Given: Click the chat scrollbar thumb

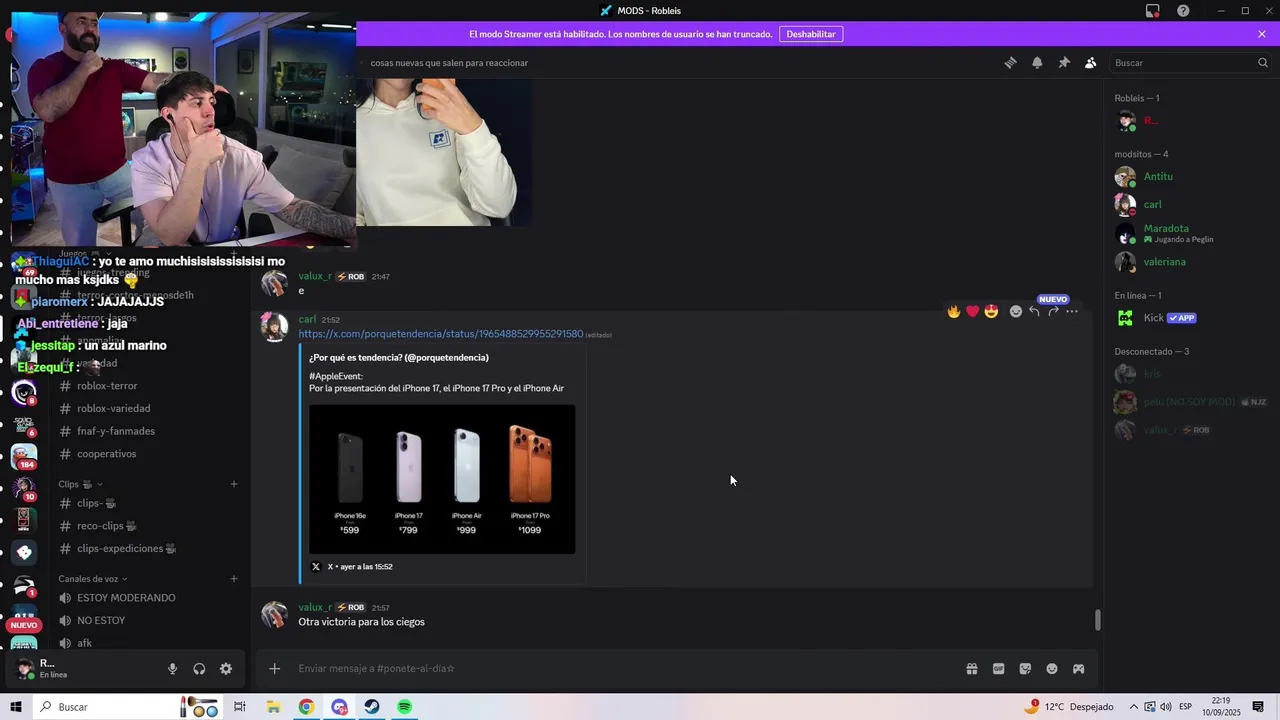Looking at the screenshot, I should click(1097, 620).
